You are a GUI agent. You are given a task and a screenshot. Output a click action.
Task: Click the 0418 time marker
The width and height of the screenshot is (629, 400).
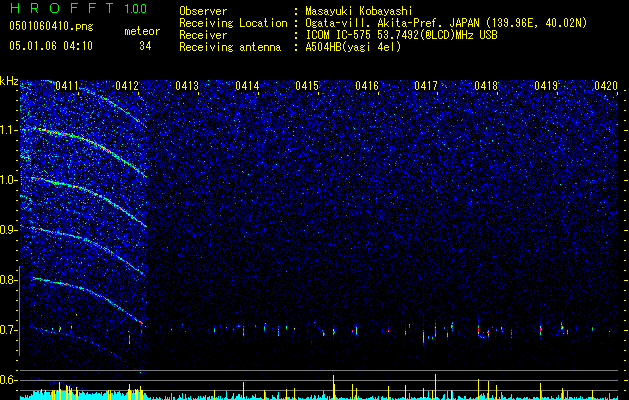coord(486,85)
